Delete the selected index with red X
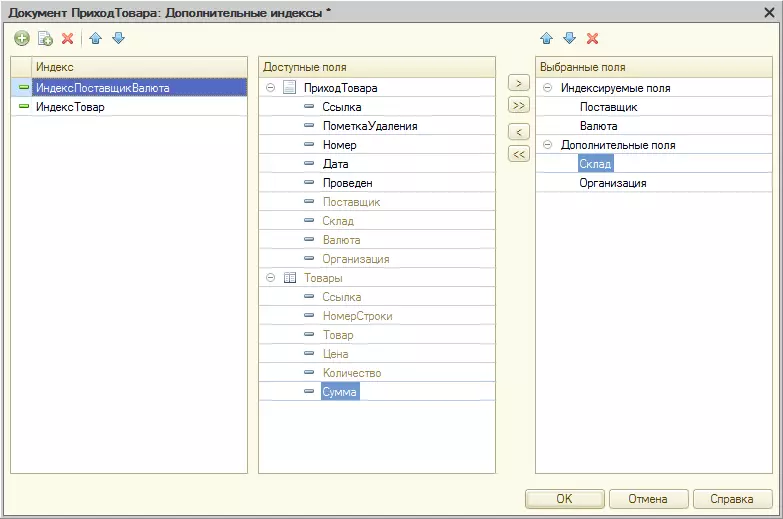Image resolution: width=783 pixels, height=519 pixels. pos(68,38)
